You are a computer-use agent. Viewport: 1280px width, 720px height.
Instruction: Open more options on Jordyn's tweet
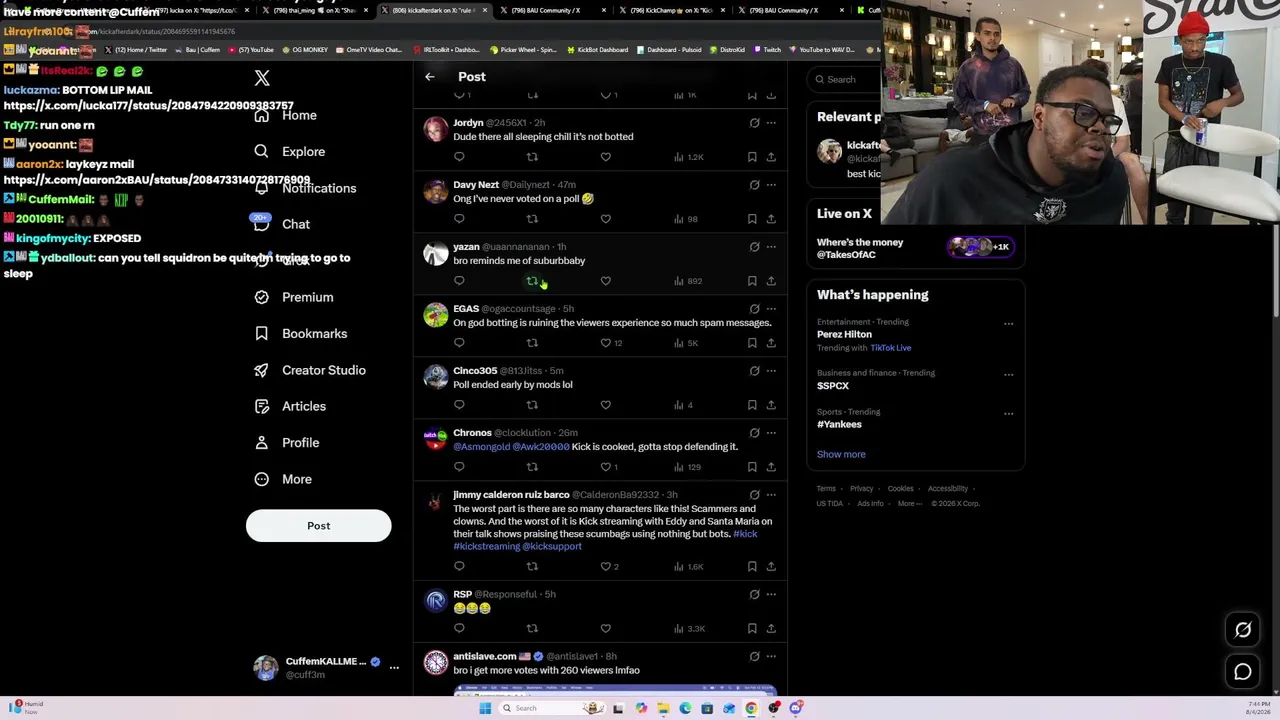tap(771, 123)
